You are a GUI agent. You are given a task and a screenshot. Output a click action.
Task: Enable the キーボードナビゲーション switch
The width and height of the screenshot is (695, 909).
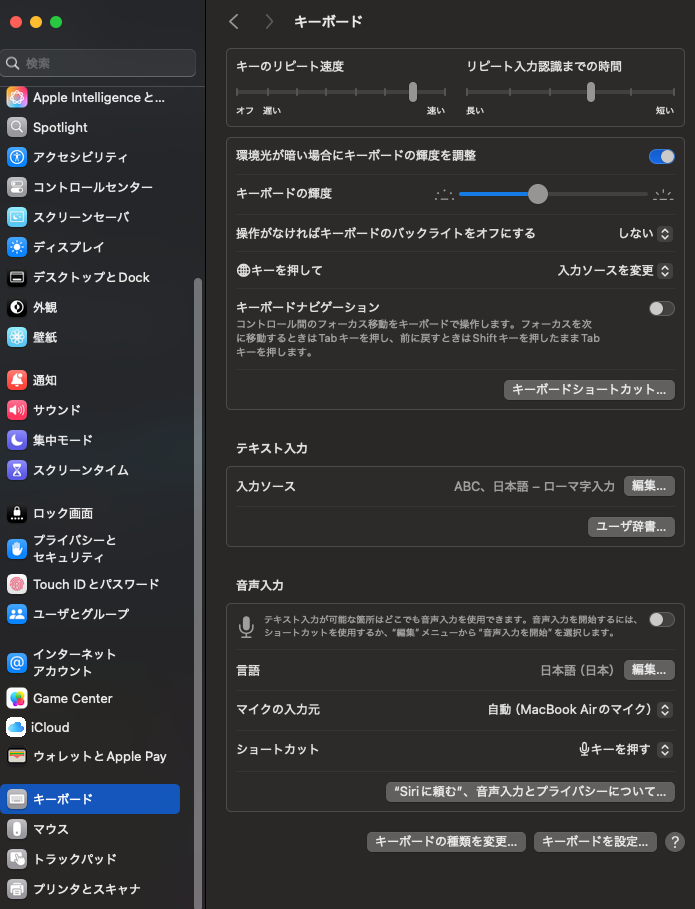pyautogui.click(x=661, y=308)
